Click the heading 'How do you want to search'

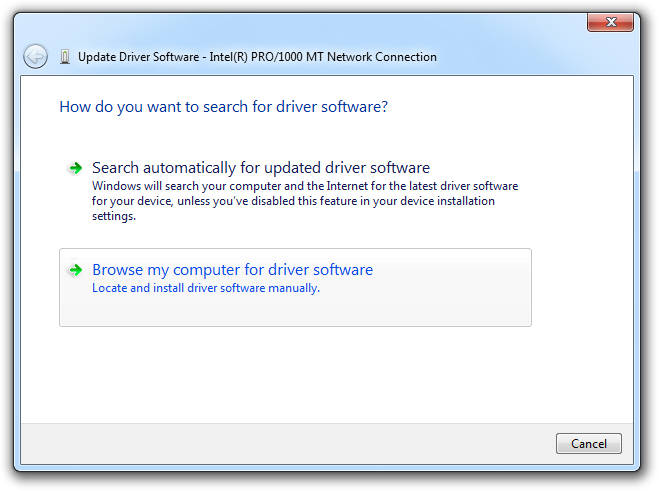(x=223, y=107)
